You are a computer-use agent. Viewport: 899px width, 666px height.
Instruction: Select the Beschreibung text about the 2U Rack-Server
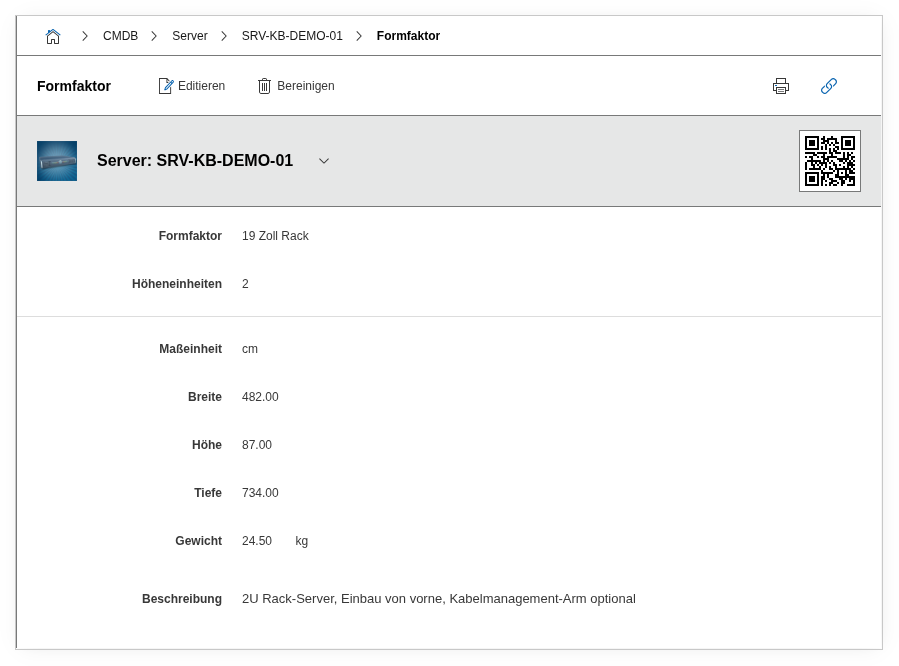tap(438, 599)
